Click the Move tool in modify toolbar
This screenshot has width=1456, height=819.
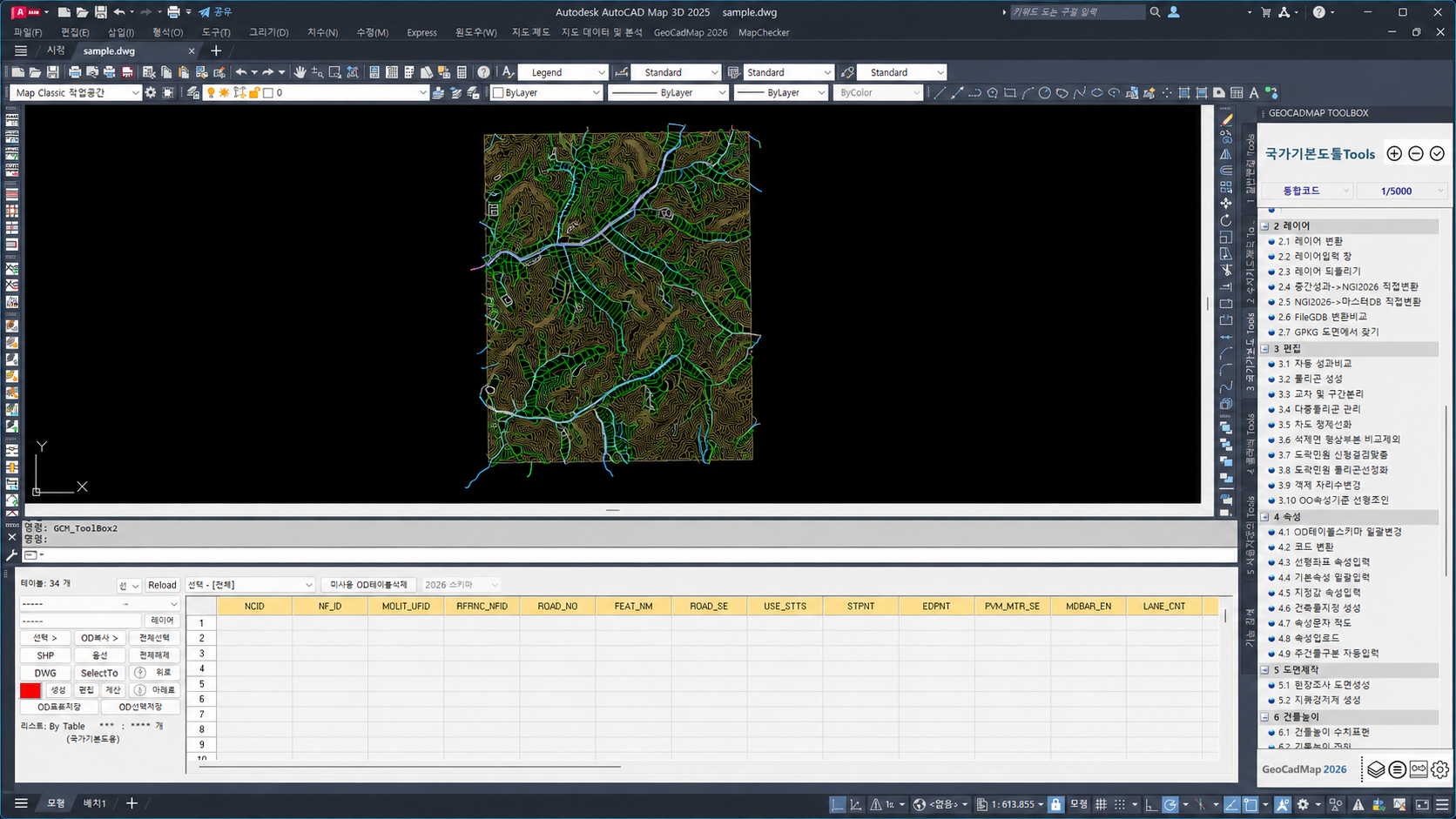(1226, 203)
